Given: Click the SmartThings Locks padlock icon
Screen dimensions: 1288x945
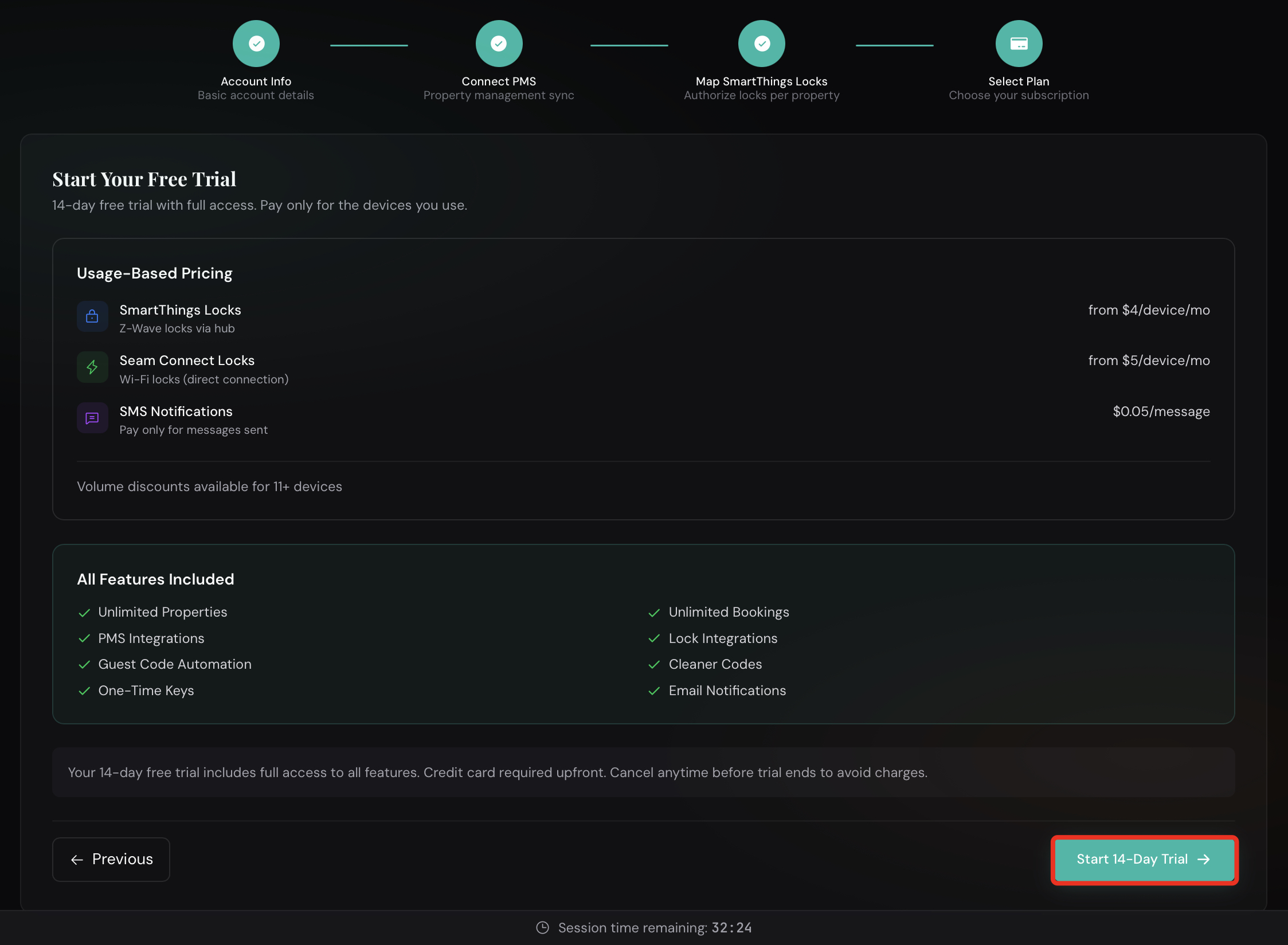Looking at the screenshot, I should pos(92,316).
